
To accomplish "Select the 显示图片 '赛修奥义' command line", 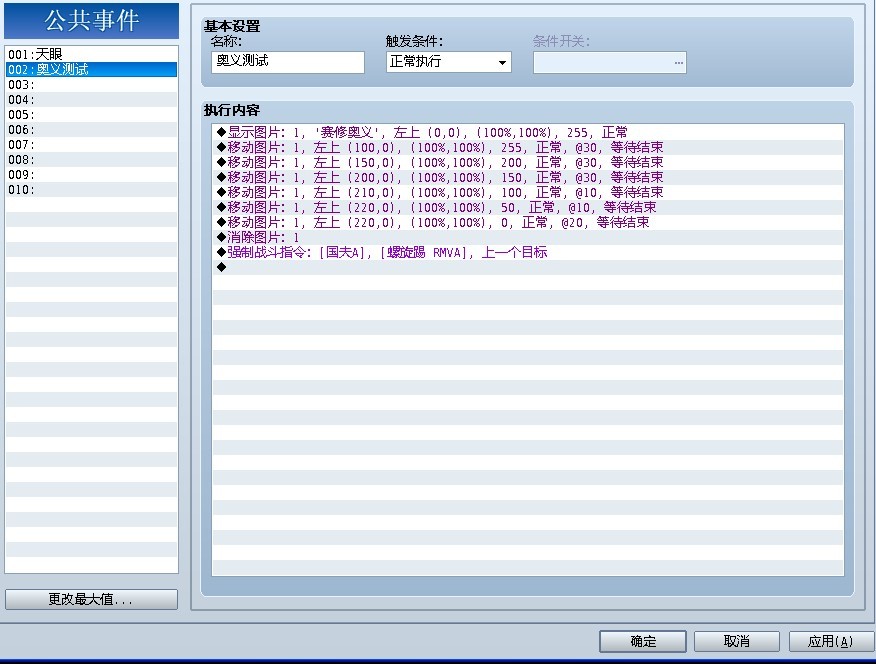I will click(x=527, y=132).
